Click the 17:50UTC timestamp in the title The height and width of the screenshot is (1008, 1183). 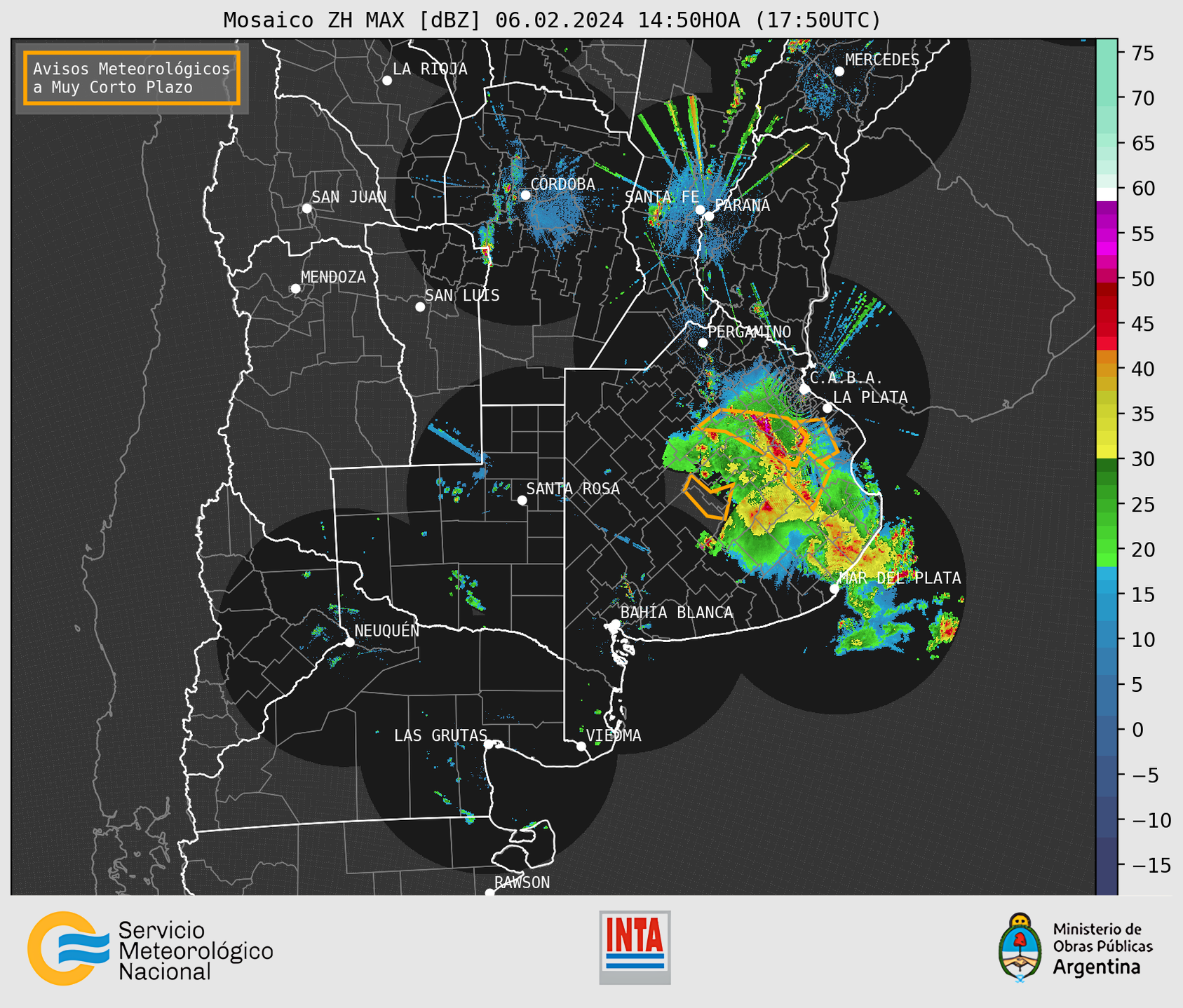click(x=817, y=20)
